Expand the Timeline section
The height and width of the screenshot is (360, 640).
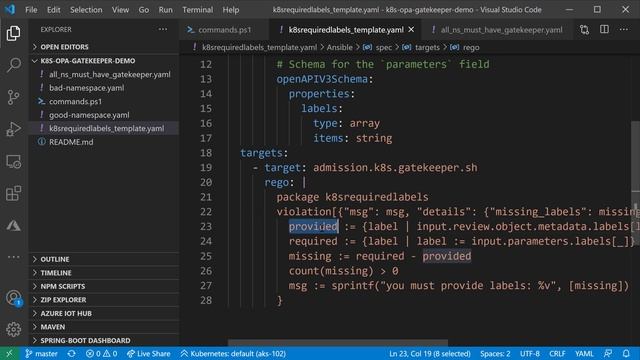pyautogui.click(x=104, y=273)
